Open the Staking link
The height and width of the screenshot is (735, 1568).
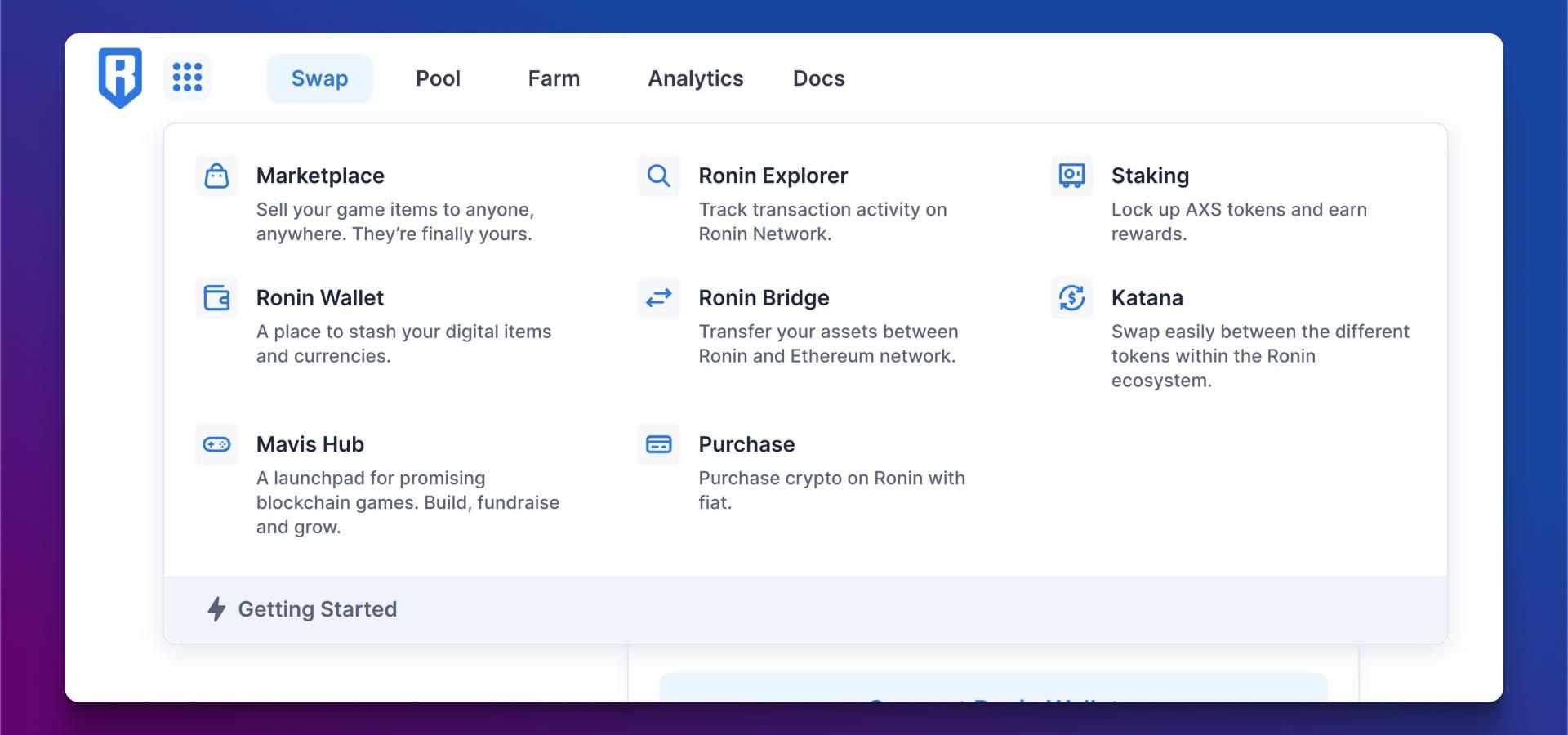pyautogui.click(x=1150, y=176)
